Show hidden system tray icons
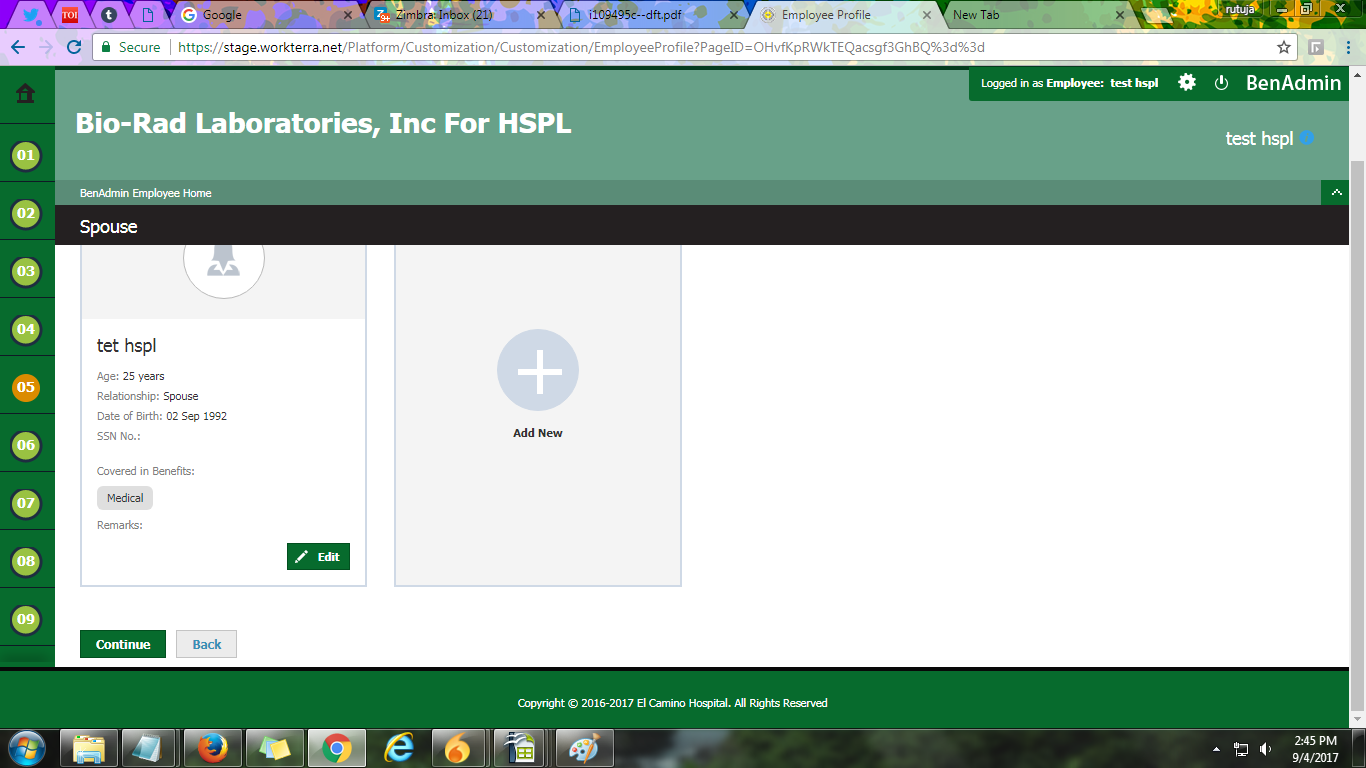 (x=1217, y=748)
